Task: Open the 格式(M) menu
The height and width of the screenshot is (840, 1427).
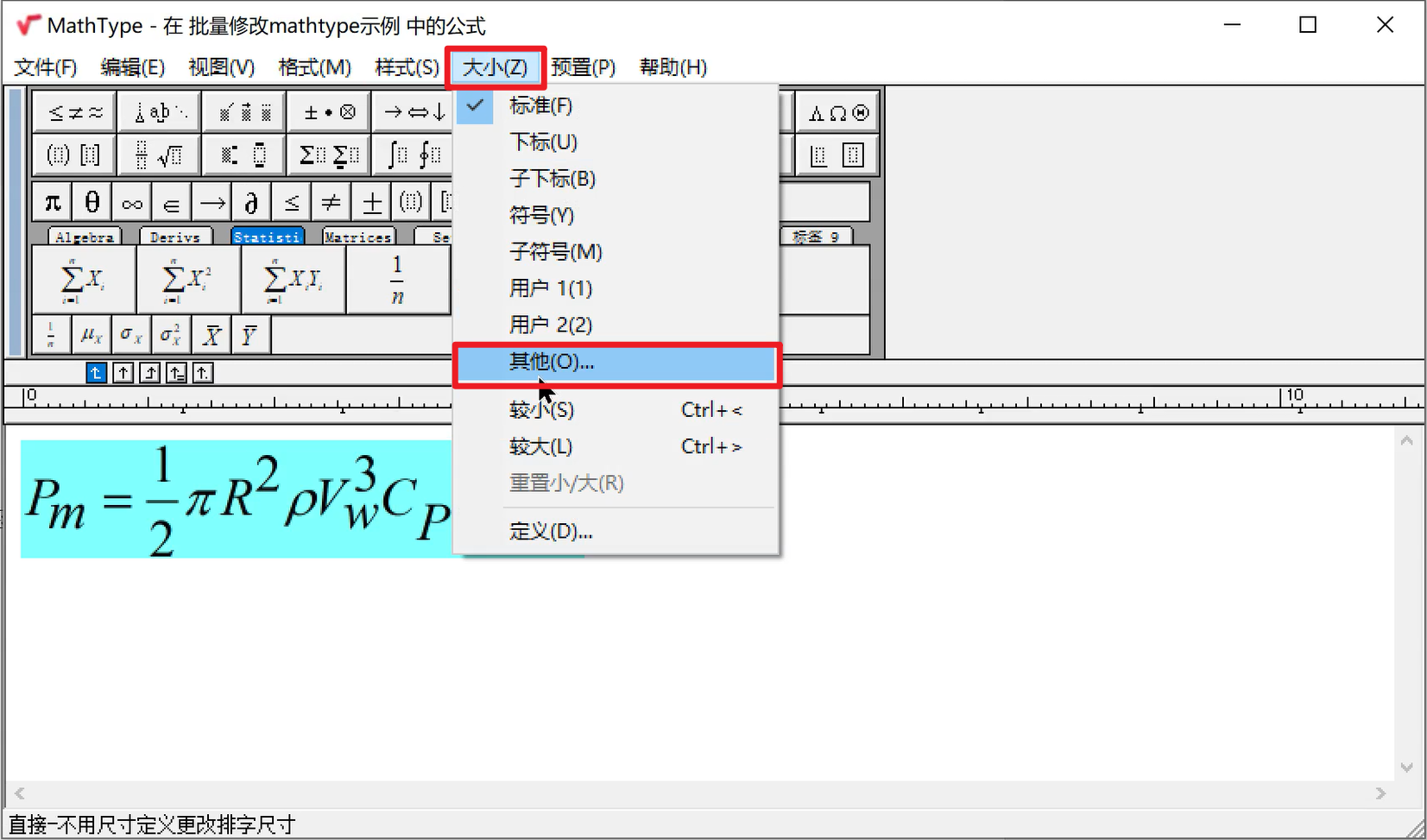Action: (314, 67)
